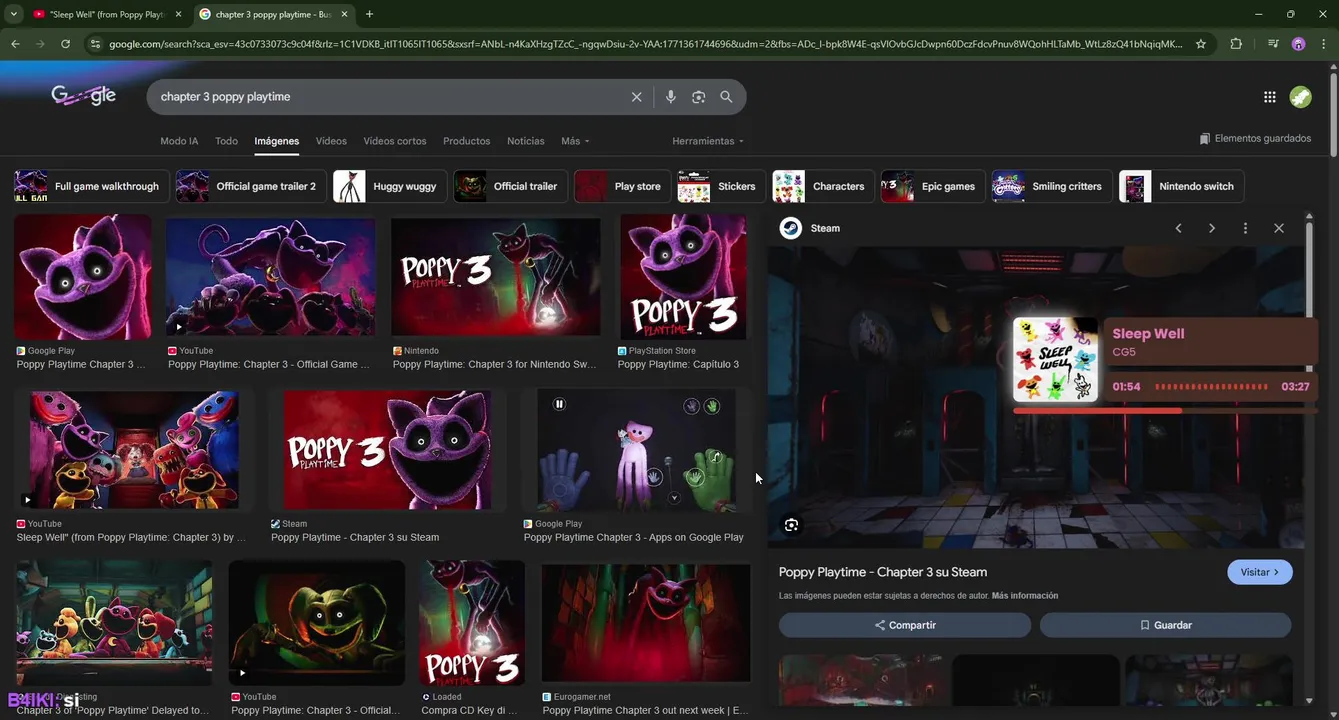Select the Epic games chip
This screenshot has width=1339, height=720.
coord(933,186)
